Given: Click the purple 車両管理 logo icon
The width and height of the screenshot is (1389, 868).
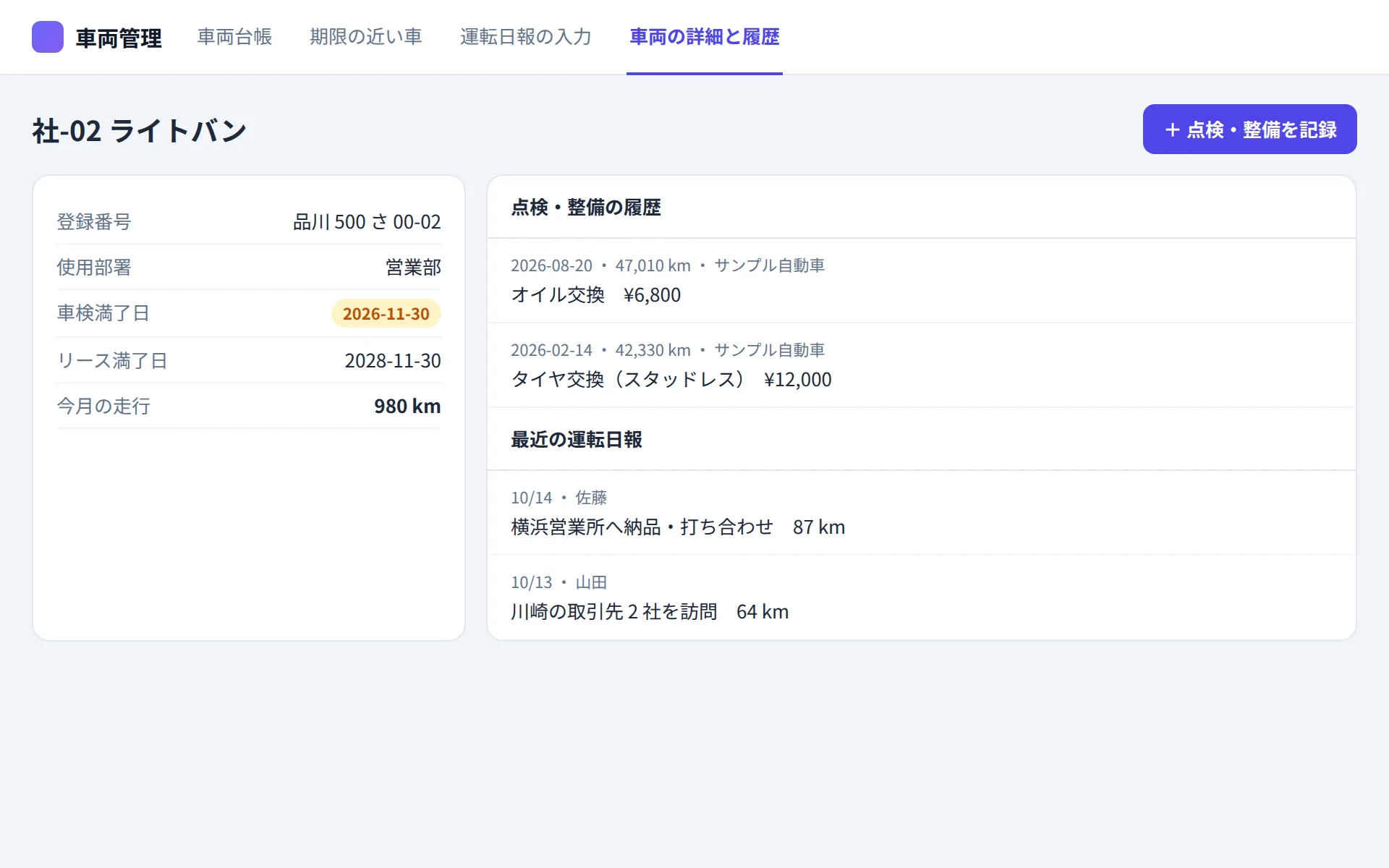Looking at the screenshot, I should coord(48,37).
